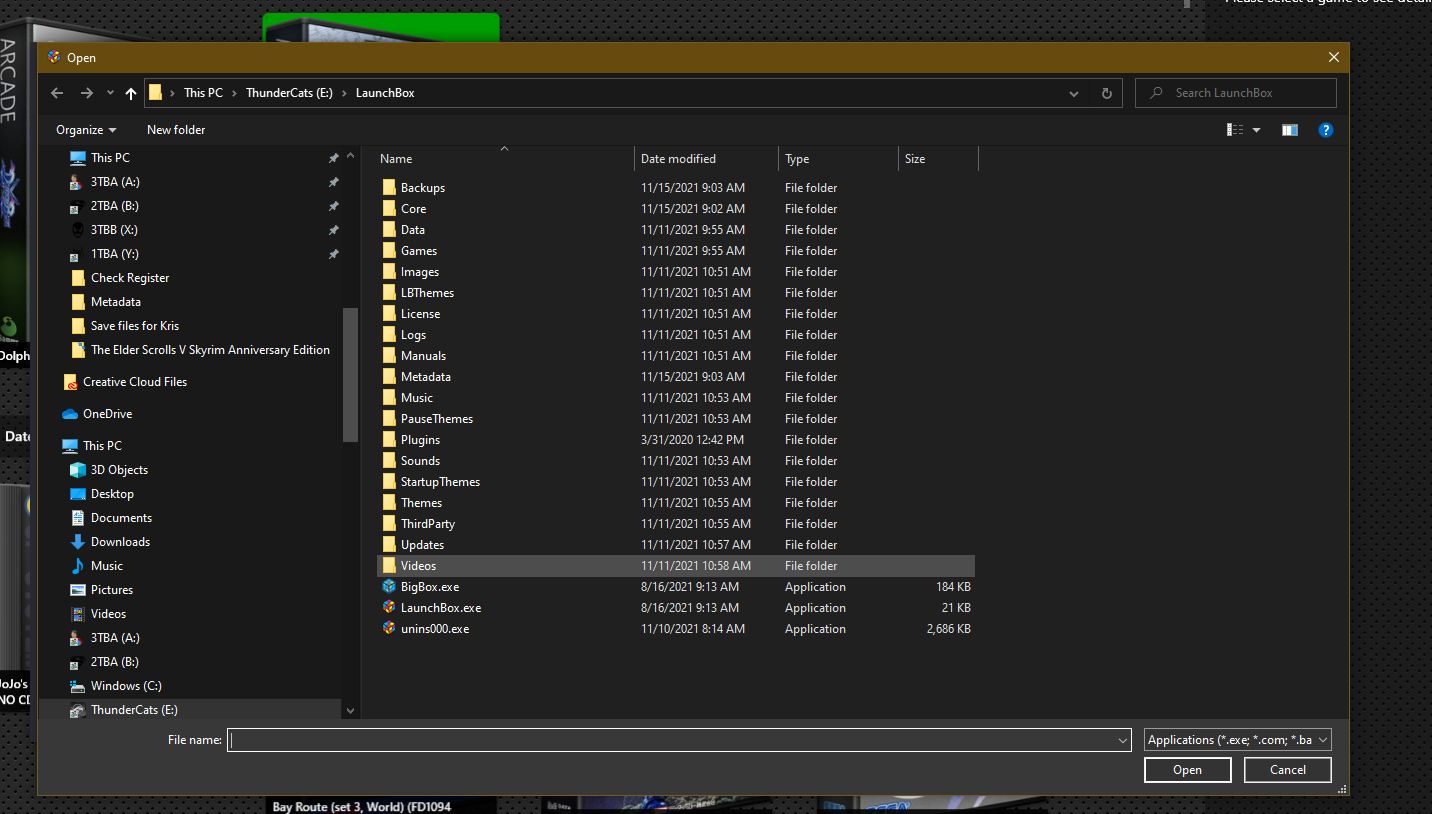Select the ThirdParty folder
The image size is (1432, 814).
427,524
